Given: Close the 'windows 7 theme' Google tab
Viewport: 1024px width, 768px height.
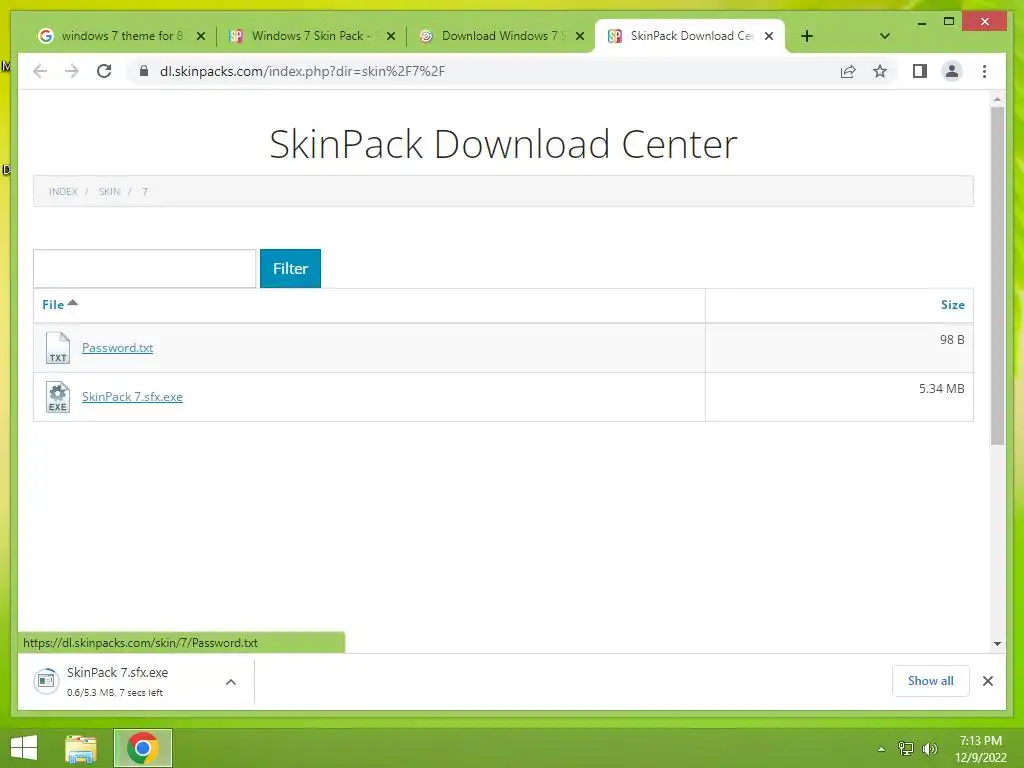Looking at the screenshot, I should point(200,36).
